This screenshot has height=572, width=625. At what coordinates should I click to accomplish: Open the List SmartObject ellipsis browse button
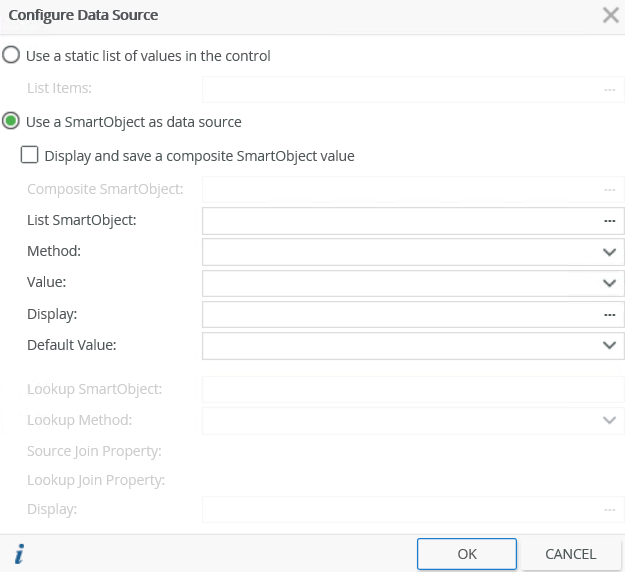tap(609, 220)
